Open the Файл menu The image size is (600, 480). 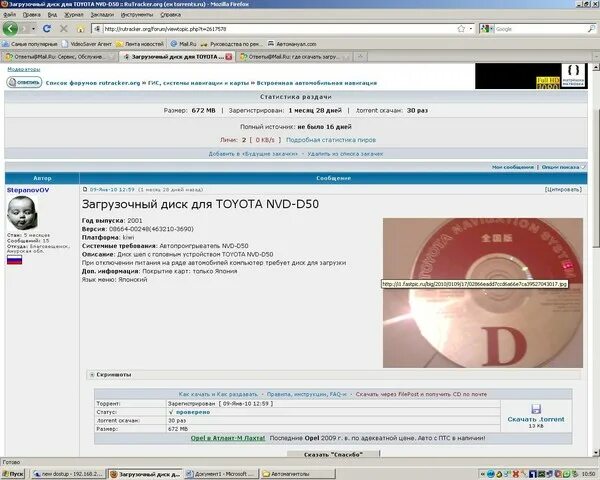[x=10, y=15]
